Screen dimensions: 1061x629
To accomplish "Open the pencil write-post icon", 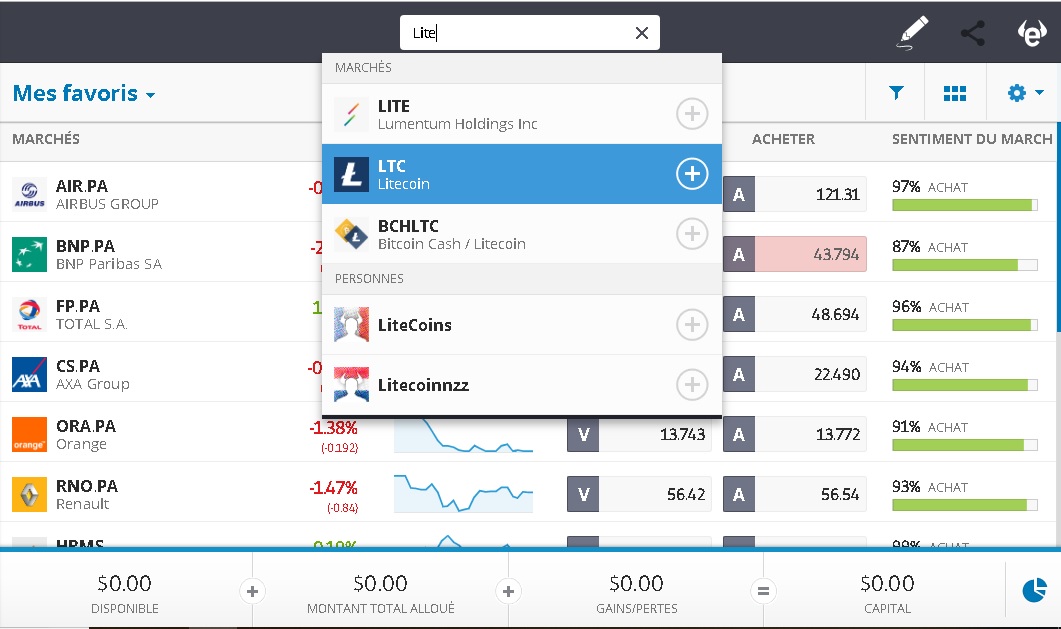I will (911, 33).
